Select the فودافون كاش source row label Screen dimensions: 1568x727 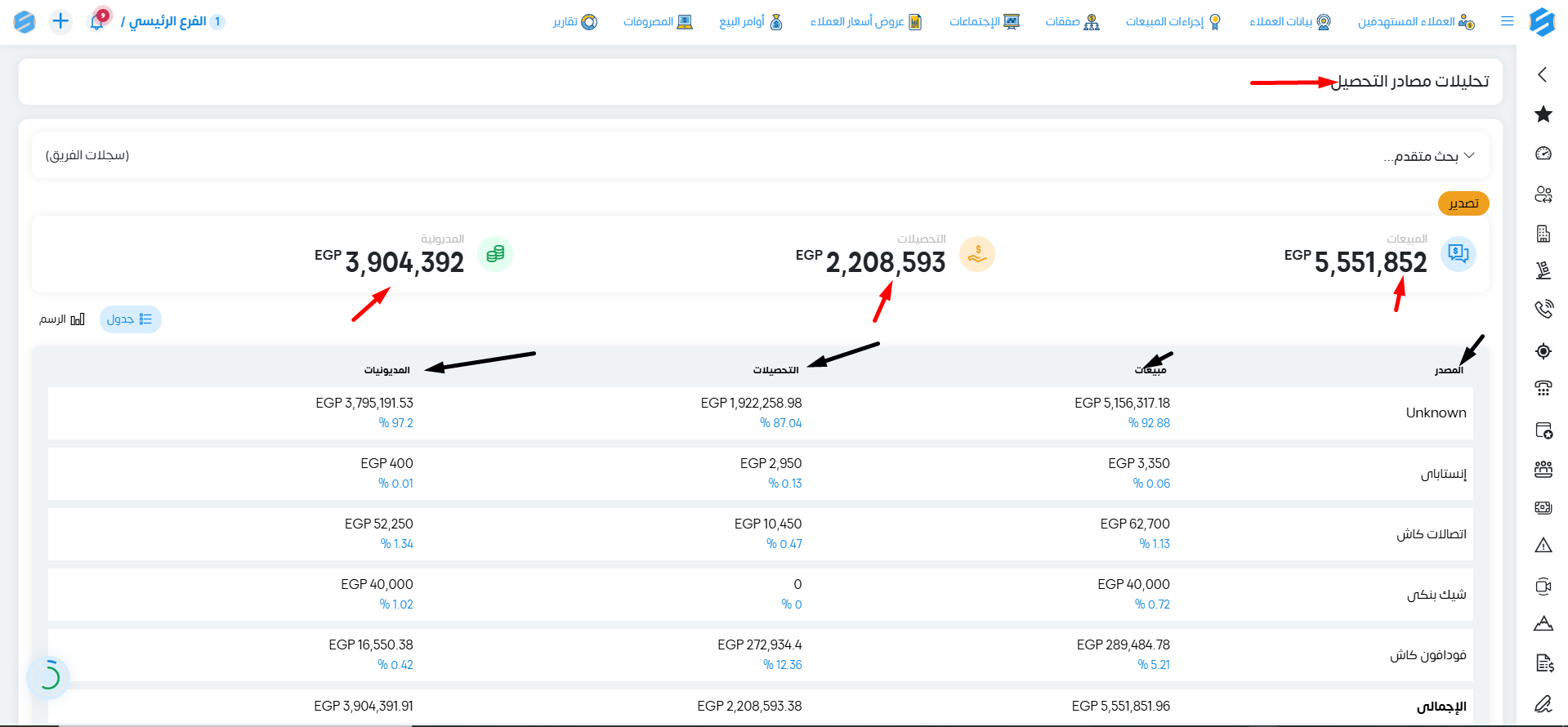pyautogui.click(x=1428, y=655)
